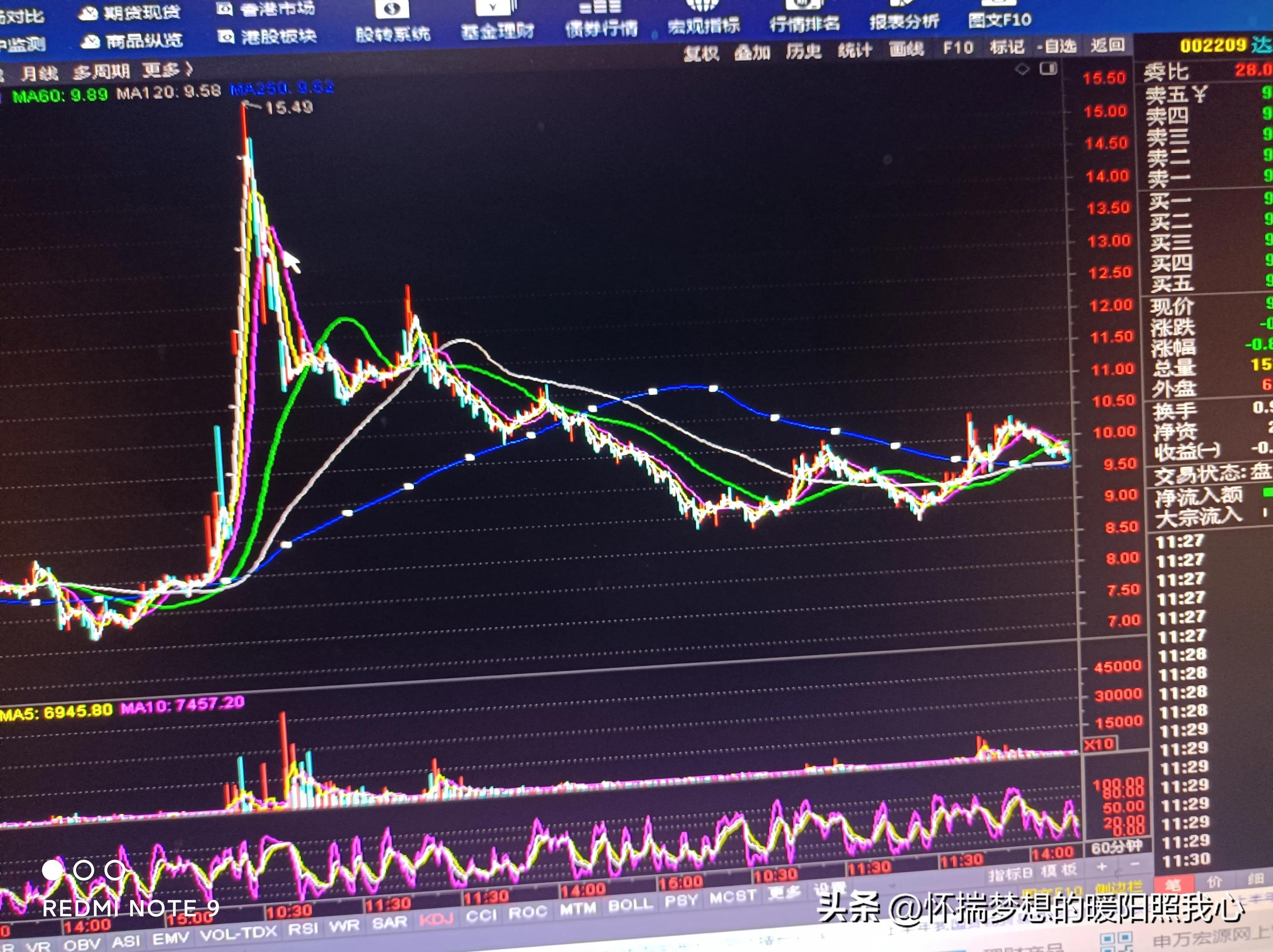
Task: Switch to 月线 monthly period tab
Action: 40,73
